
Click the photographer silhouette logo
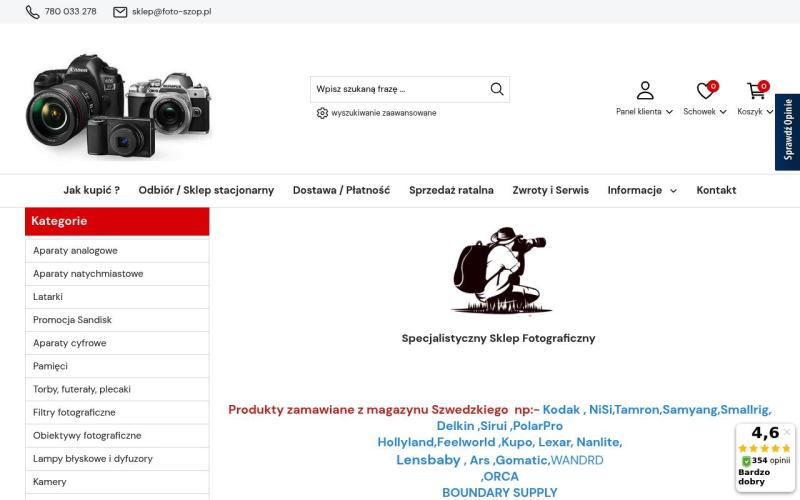pyautogui.click(x=498, y=270)
